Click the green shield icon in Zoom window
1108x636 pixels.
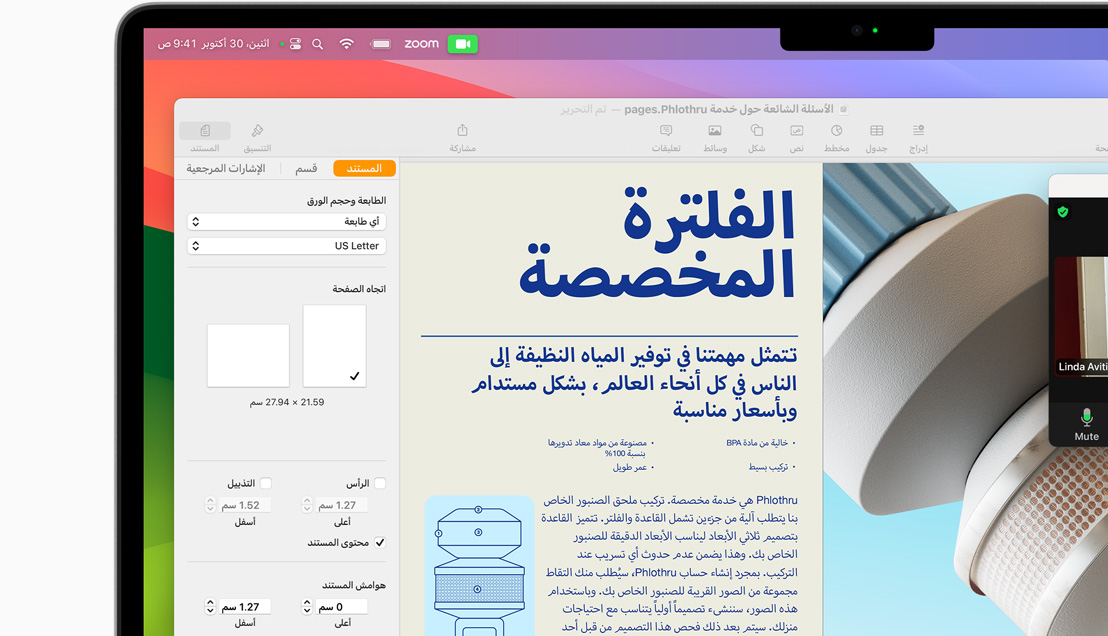1063,211
